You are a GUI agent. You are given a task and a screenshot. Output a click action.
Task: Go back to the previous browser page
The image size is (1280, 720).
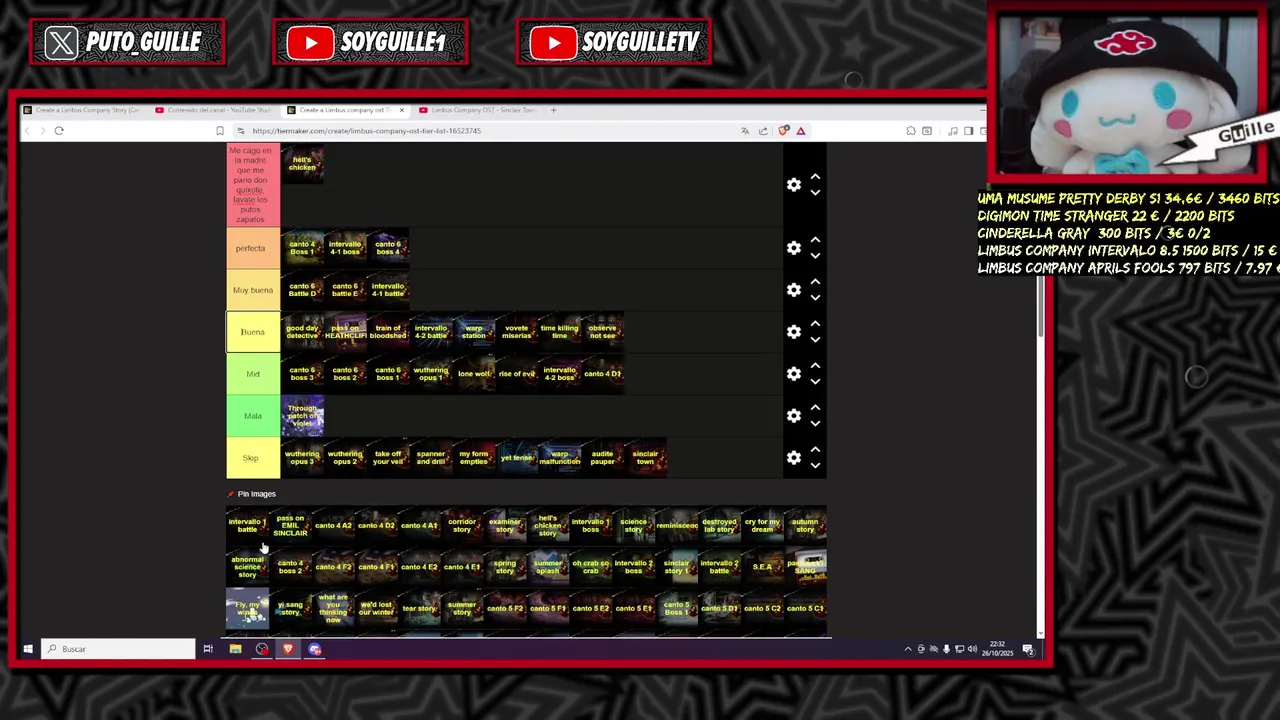(x=27, y=131)
